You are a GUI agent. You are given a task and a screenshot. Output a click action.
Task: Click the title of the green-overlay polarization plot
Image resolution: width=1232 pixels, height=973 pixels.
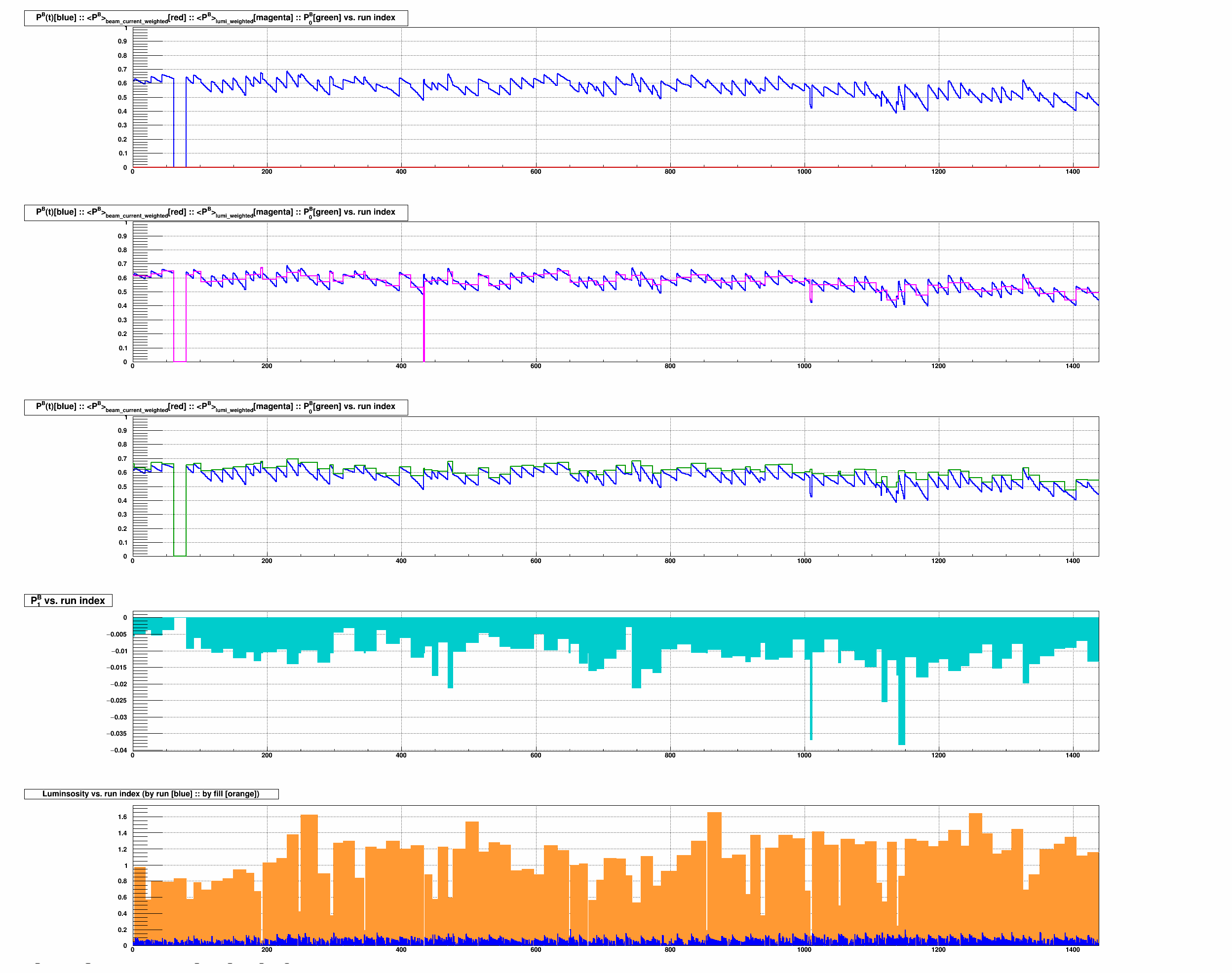tap(215, 407)
